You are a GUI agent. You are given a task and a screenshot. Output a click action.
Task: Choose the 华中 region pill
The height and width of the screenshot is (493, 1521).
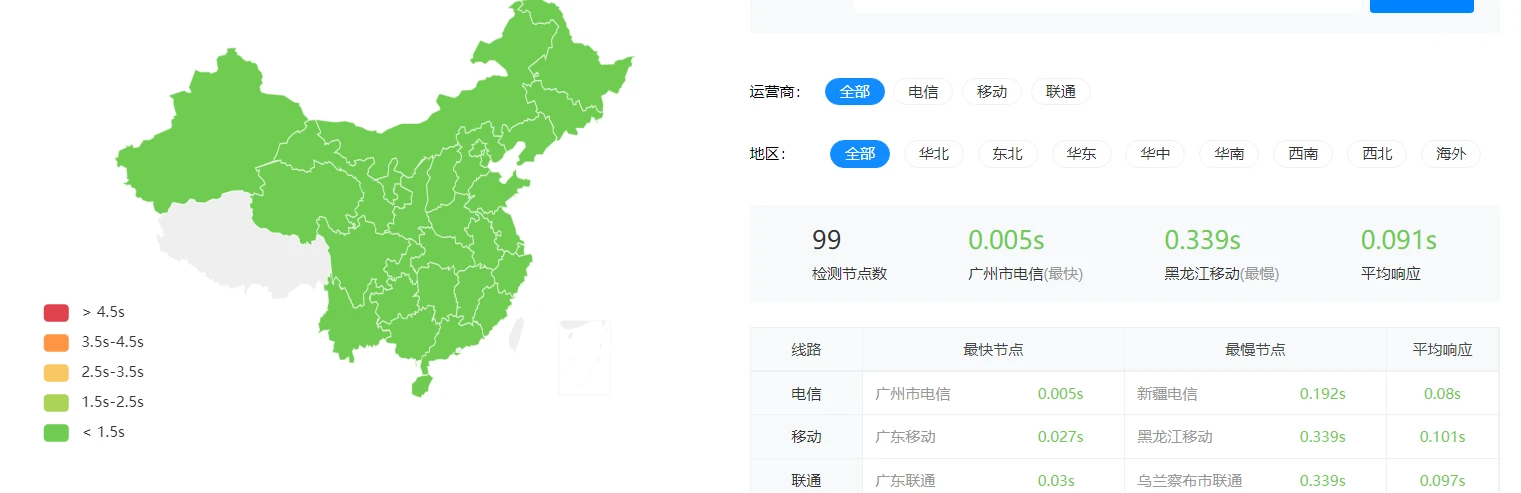pyautogui.click(x=1155, y=154)
